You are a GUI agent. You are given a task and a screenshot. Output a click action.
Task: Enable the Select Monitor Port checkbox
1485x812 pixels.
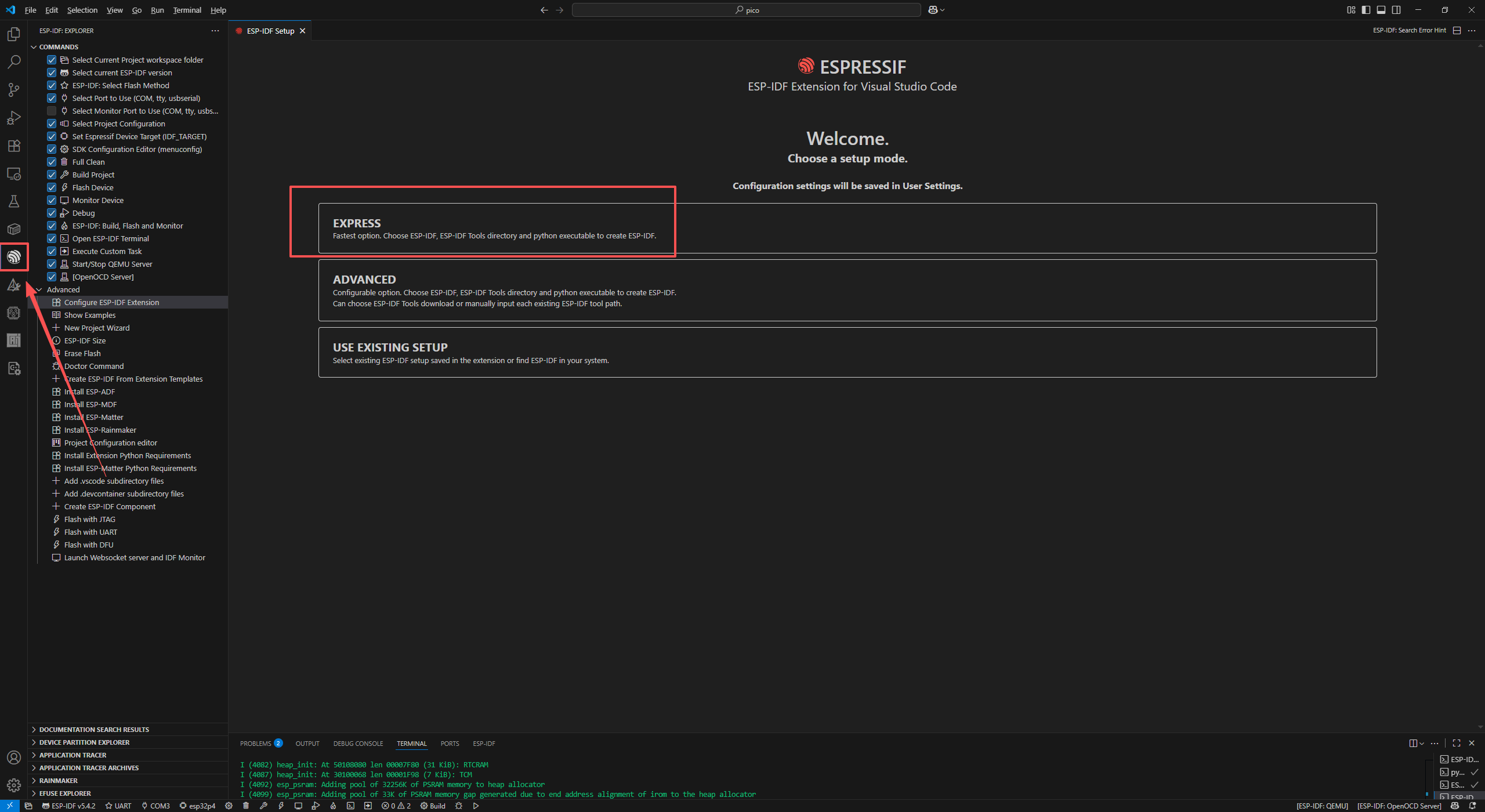coord(52,111)
